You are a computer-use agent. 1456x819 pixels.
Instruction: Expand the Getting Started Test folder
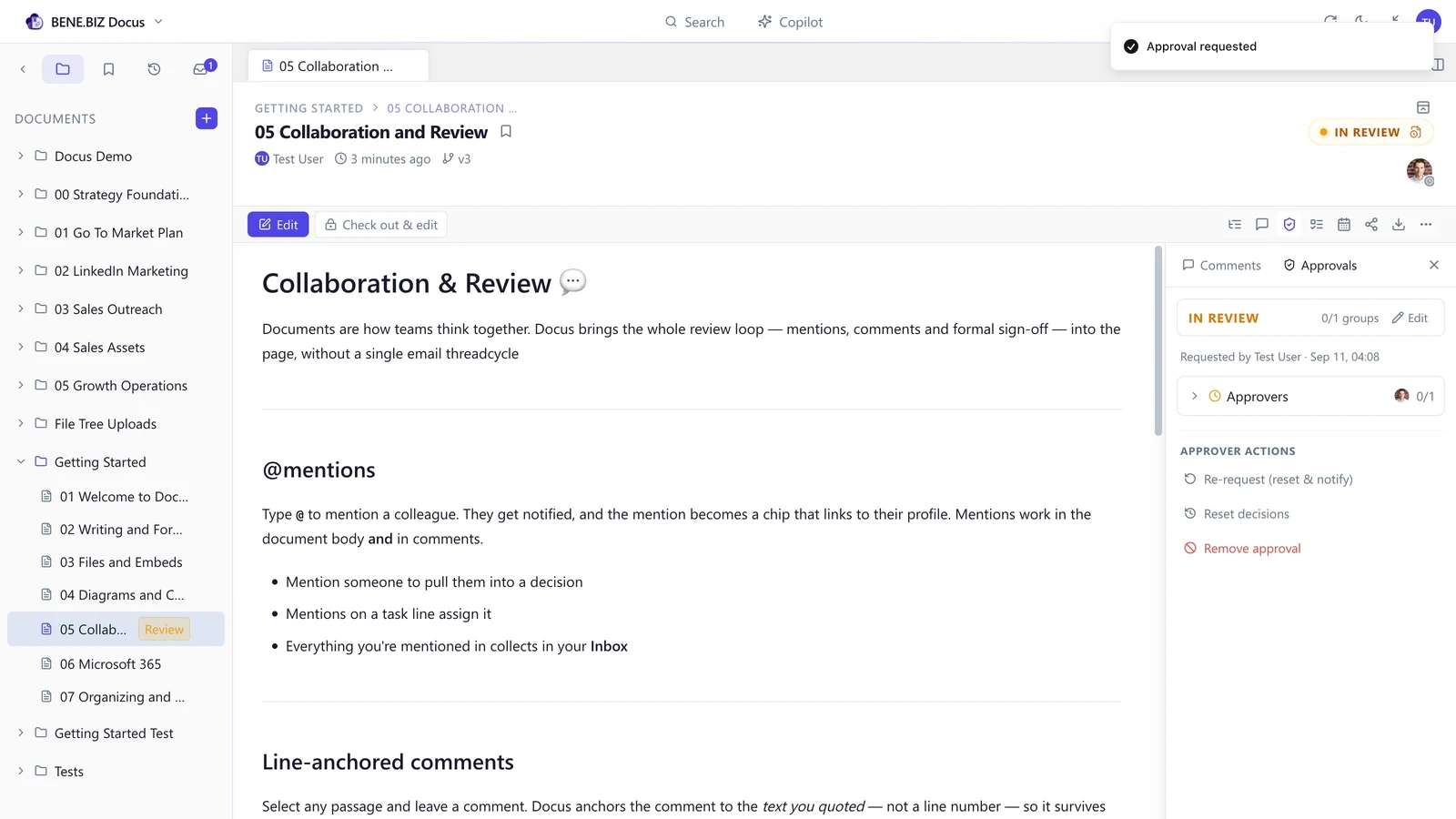pos(21,733)
